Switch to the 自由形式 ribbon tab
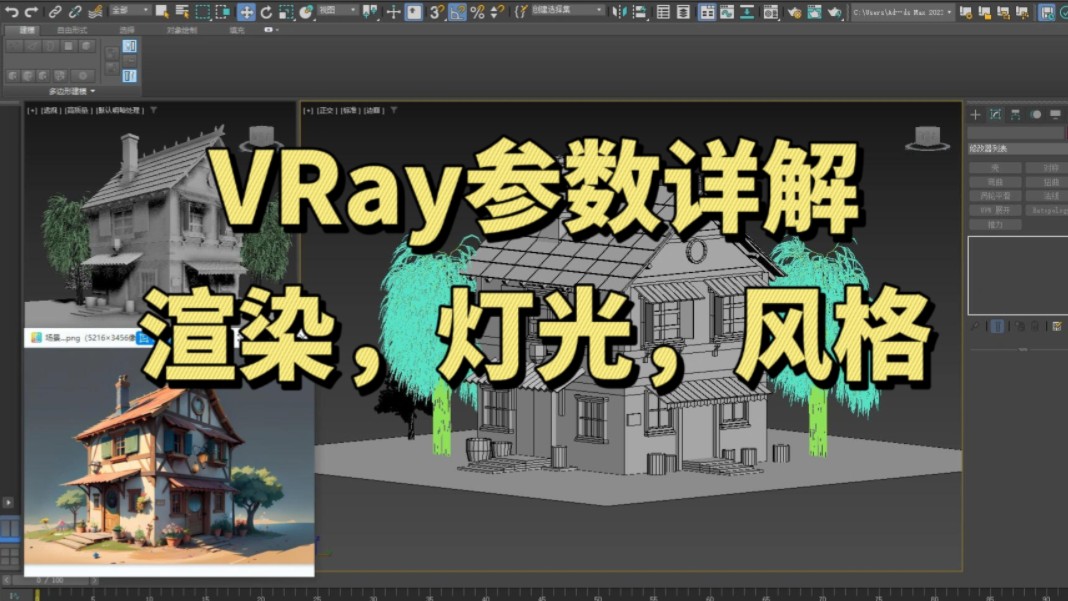Screen dimensions: 1068x601 (x=72, y=30)
